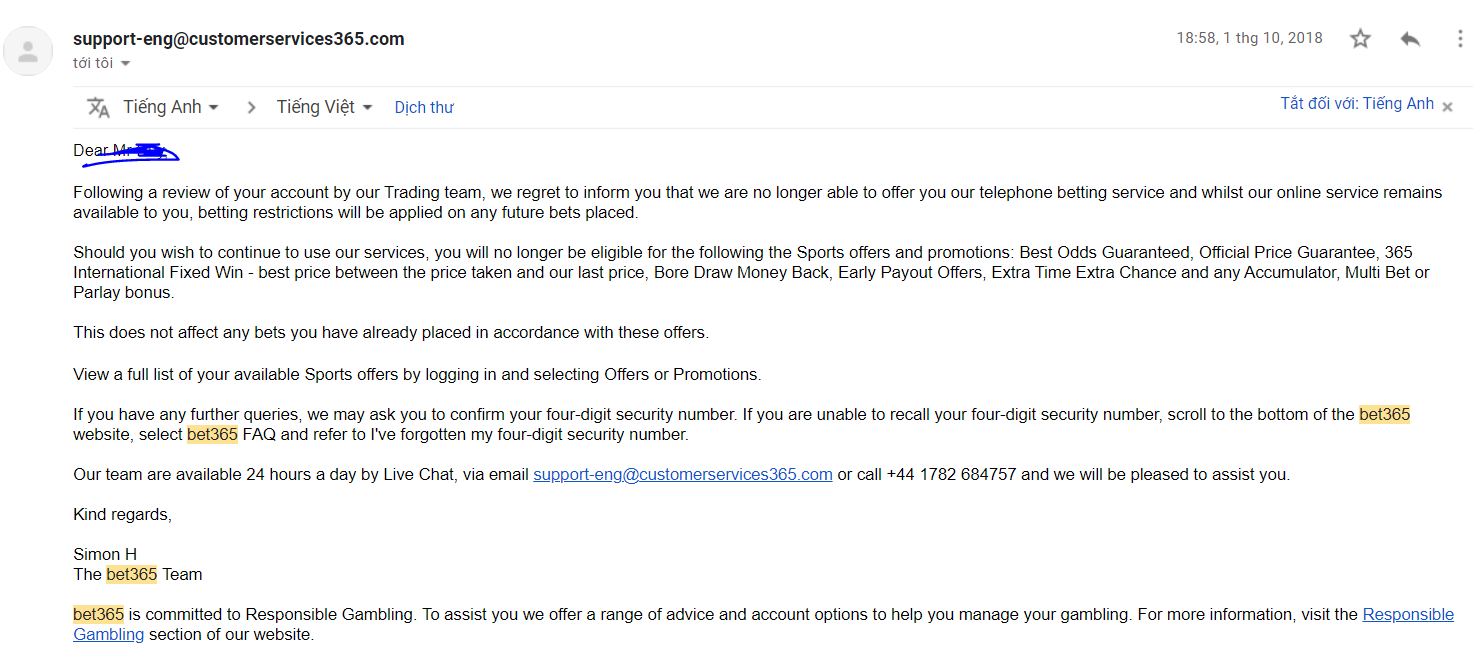Image resolution: width=1479 pixels, height=664 pixels.
Task: Click the sender name Simon H
Action: pyautogui.click(x=105, y=554)
